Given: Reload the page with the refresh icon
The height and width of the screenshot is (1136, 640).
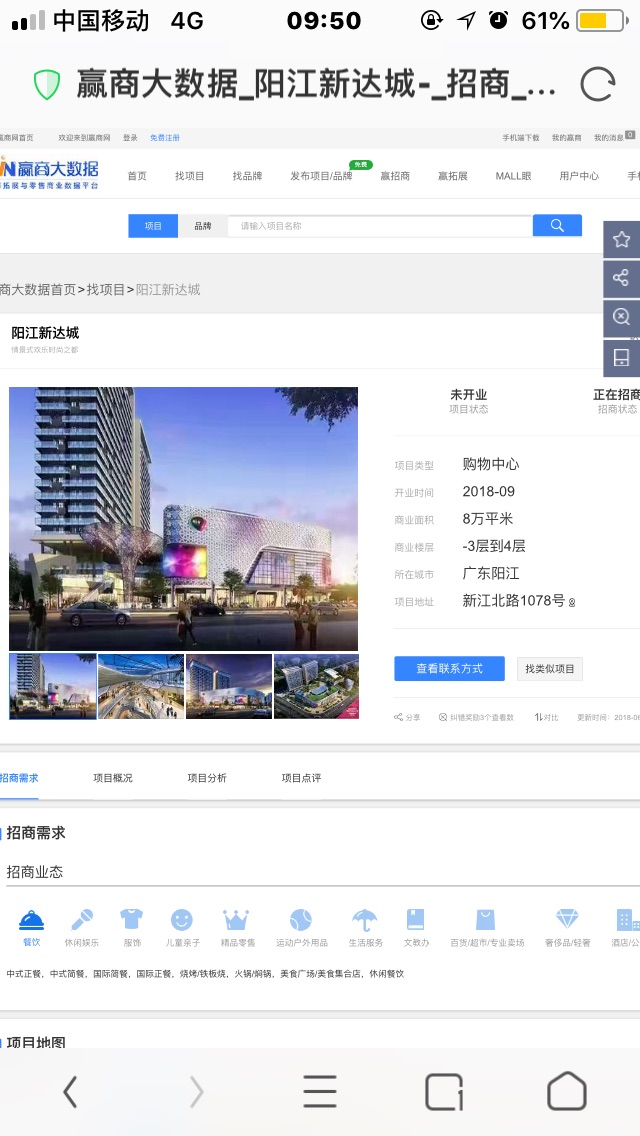Looking at the screenshot, I should [598, 85].
